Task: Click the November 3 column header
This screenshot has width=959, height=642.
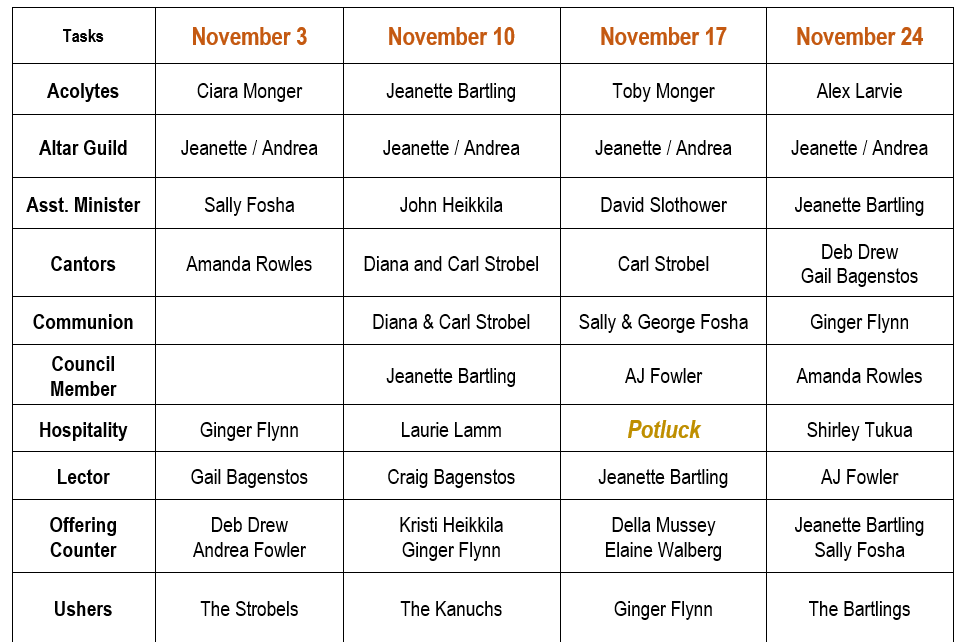Action: (250, 36)
